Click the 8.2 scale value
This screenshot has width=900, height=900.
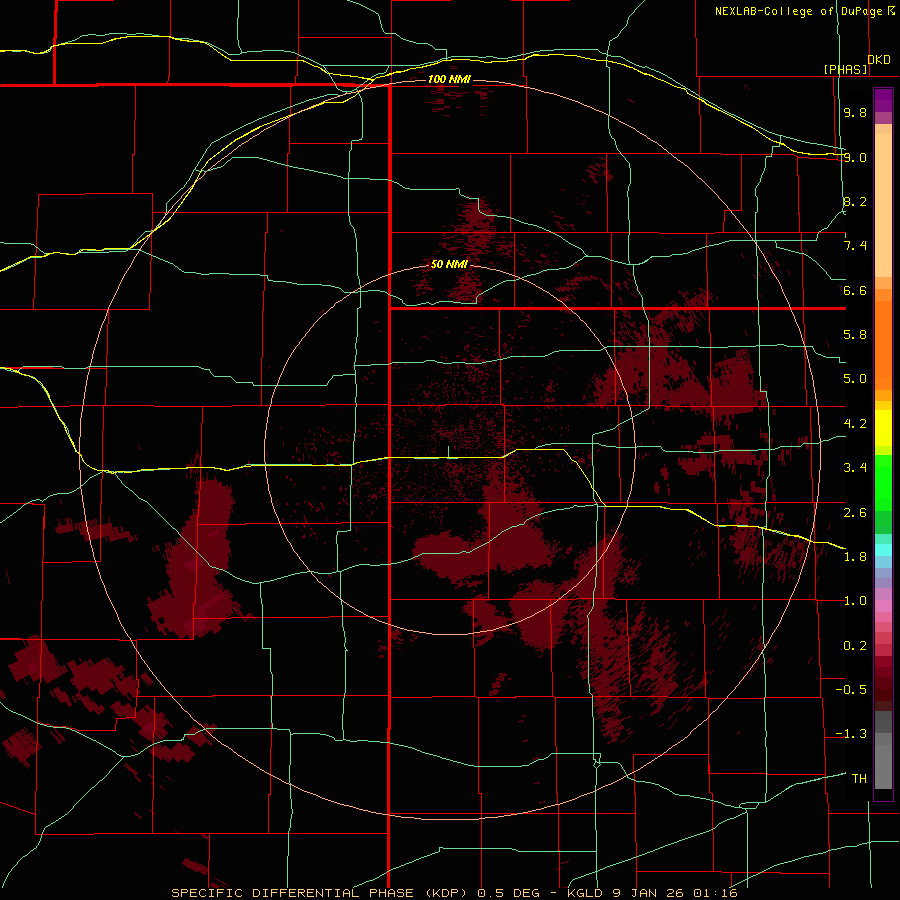855,201
